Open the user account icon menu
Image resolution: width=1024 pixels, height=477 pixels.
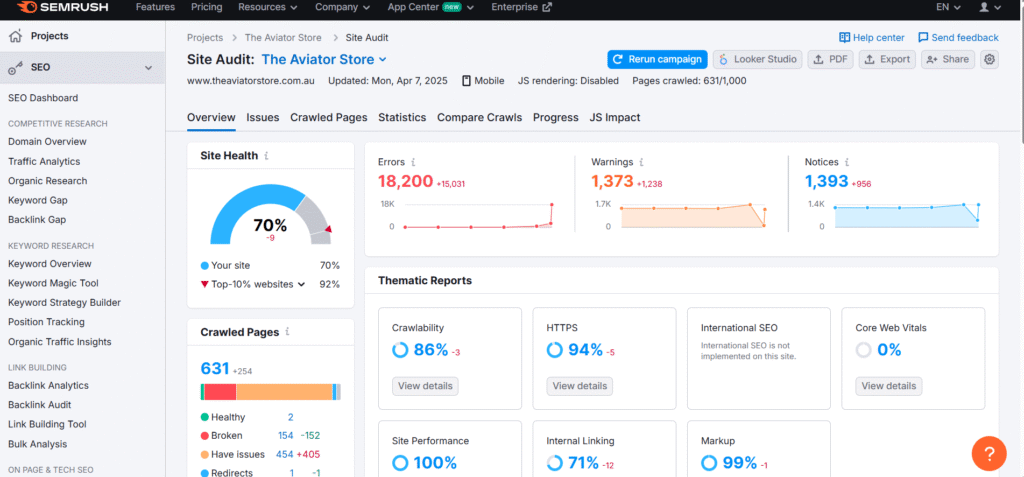984,7
